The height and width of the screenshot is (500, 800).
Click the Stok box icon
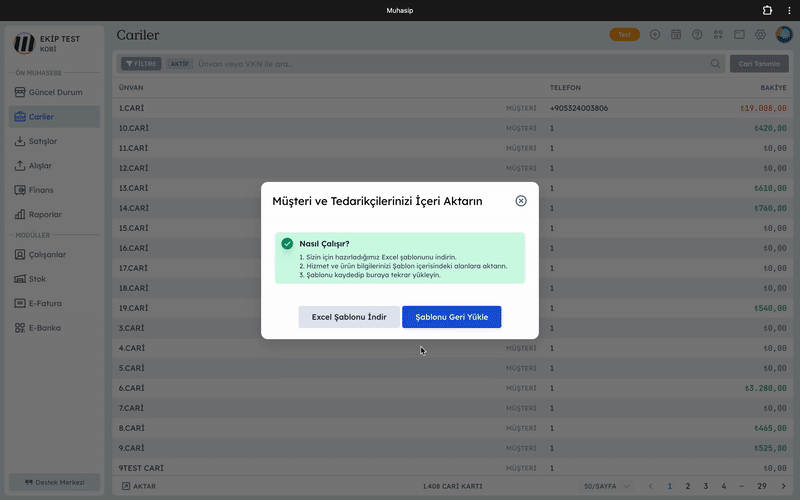coord(20,279)
